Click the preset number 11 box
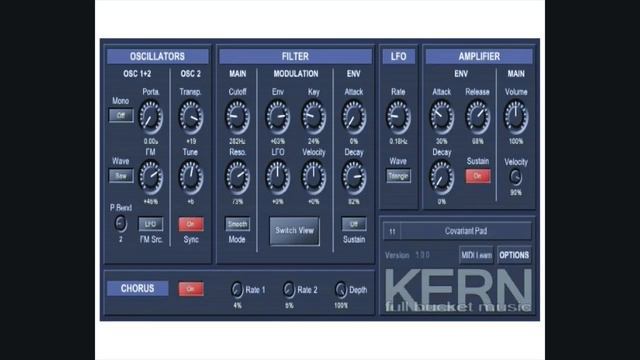This screenshot has height=360, width=640. pyautogui.click(x=392, y=231)
